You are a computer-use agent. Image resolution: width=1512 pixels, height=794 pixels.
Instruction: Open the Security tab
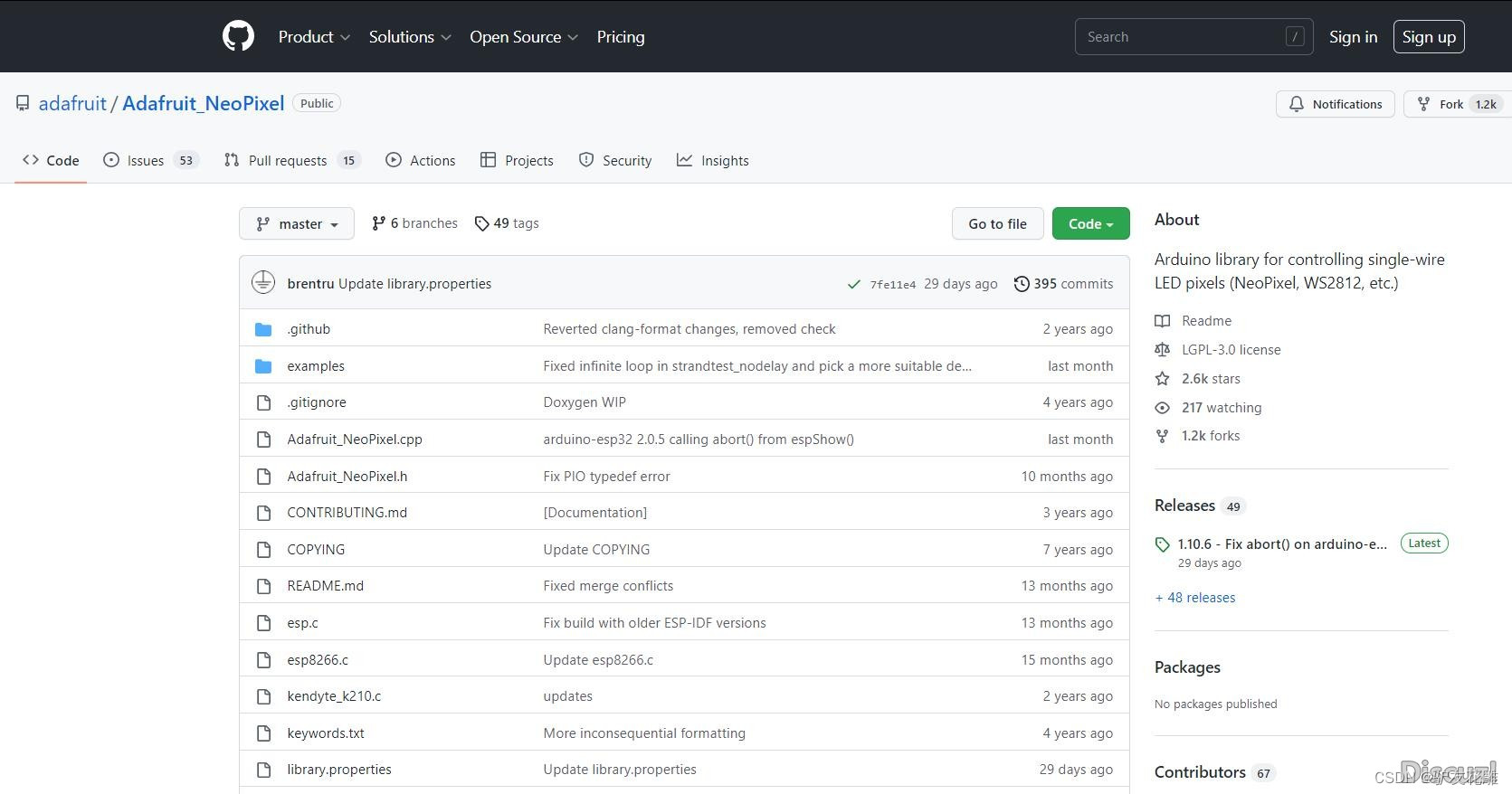click(615, 160)
